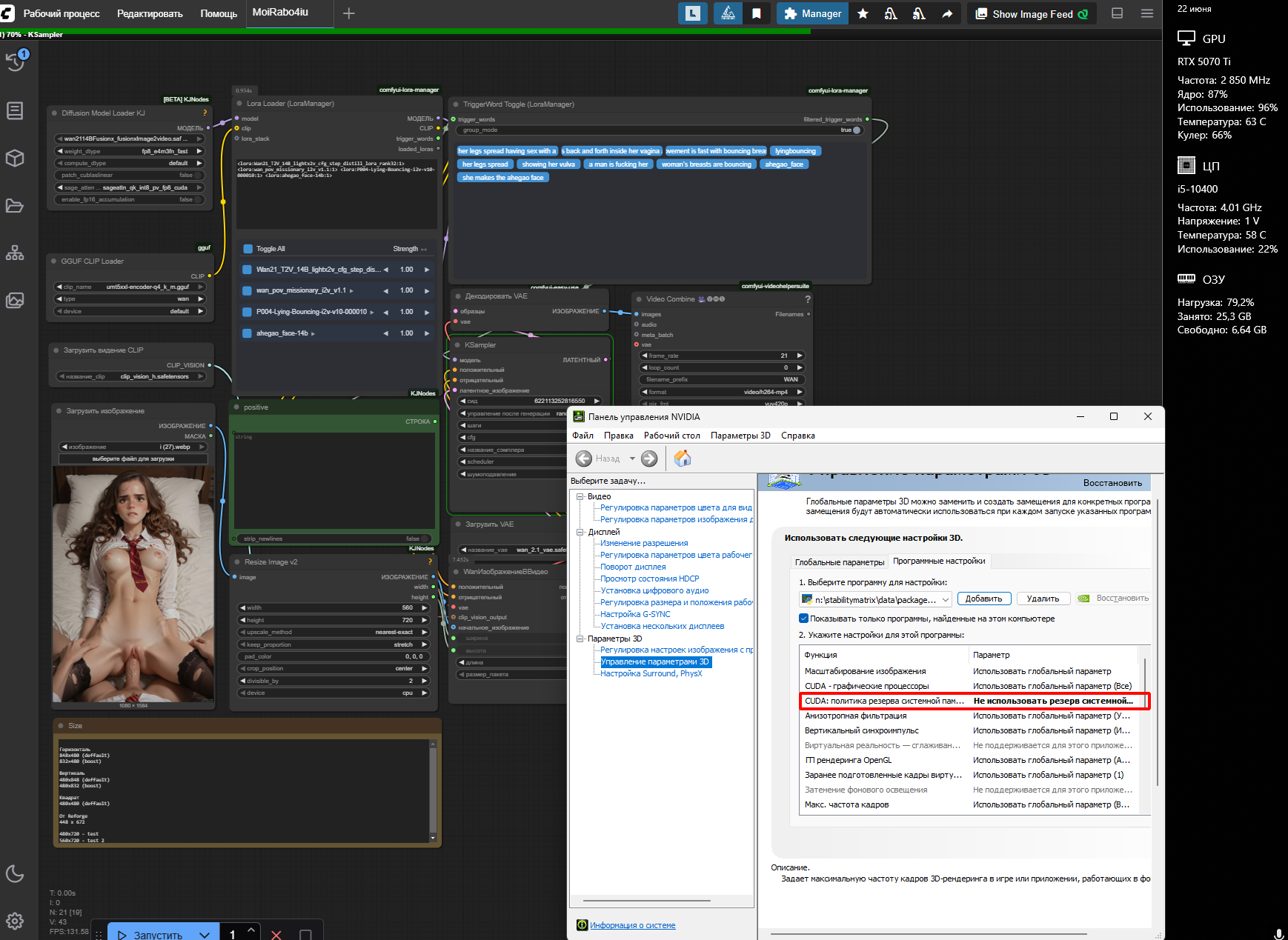Viewport: 1288px width, 940px height.
Task: Uncheck 'Показывать только программы' checkbox
Action: pyautogui.click(x=803, y=619)
